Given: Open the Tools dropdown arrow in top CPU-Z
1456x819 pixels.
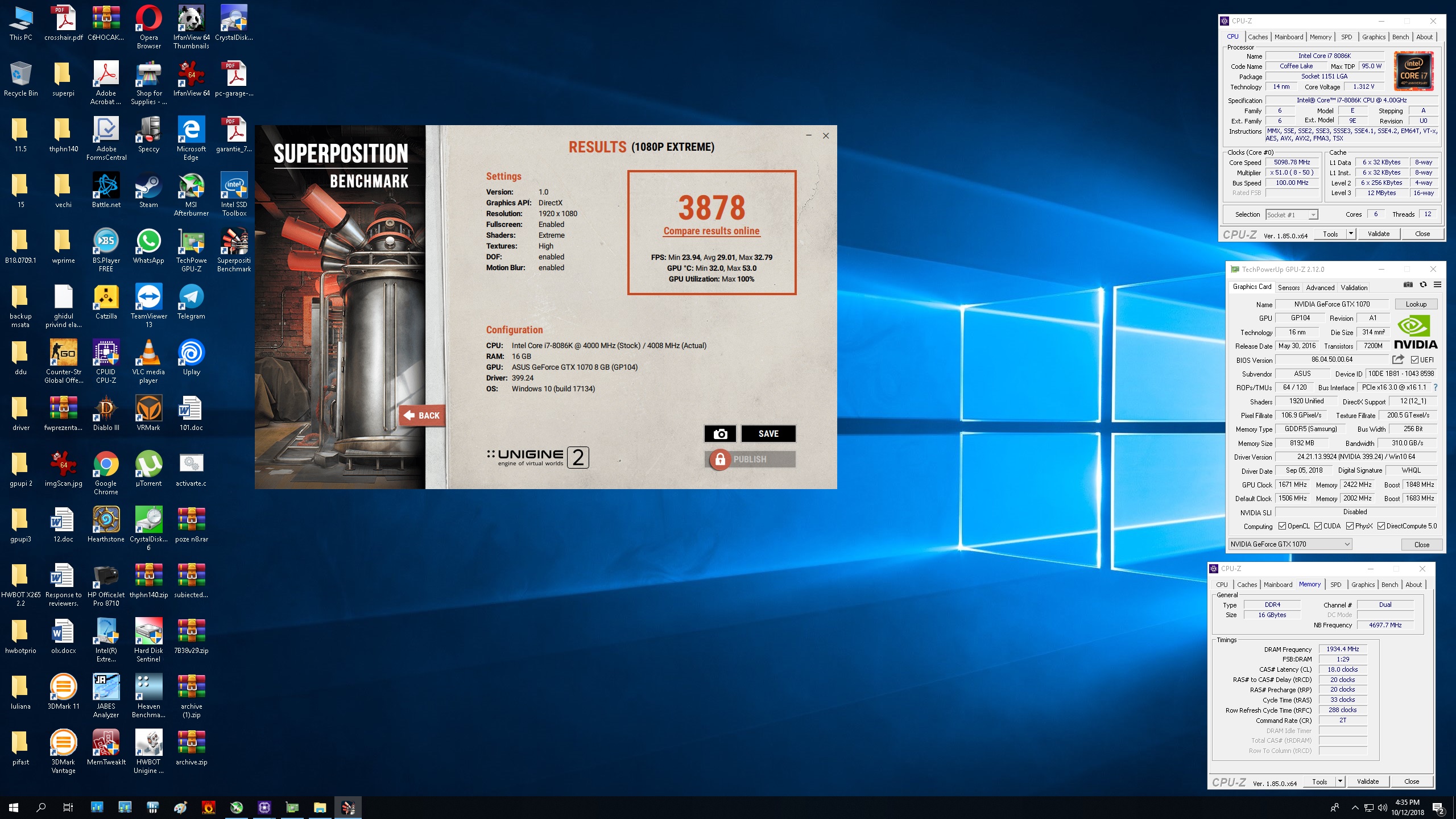Looking at the screenshot, I should click(1351, 234).
